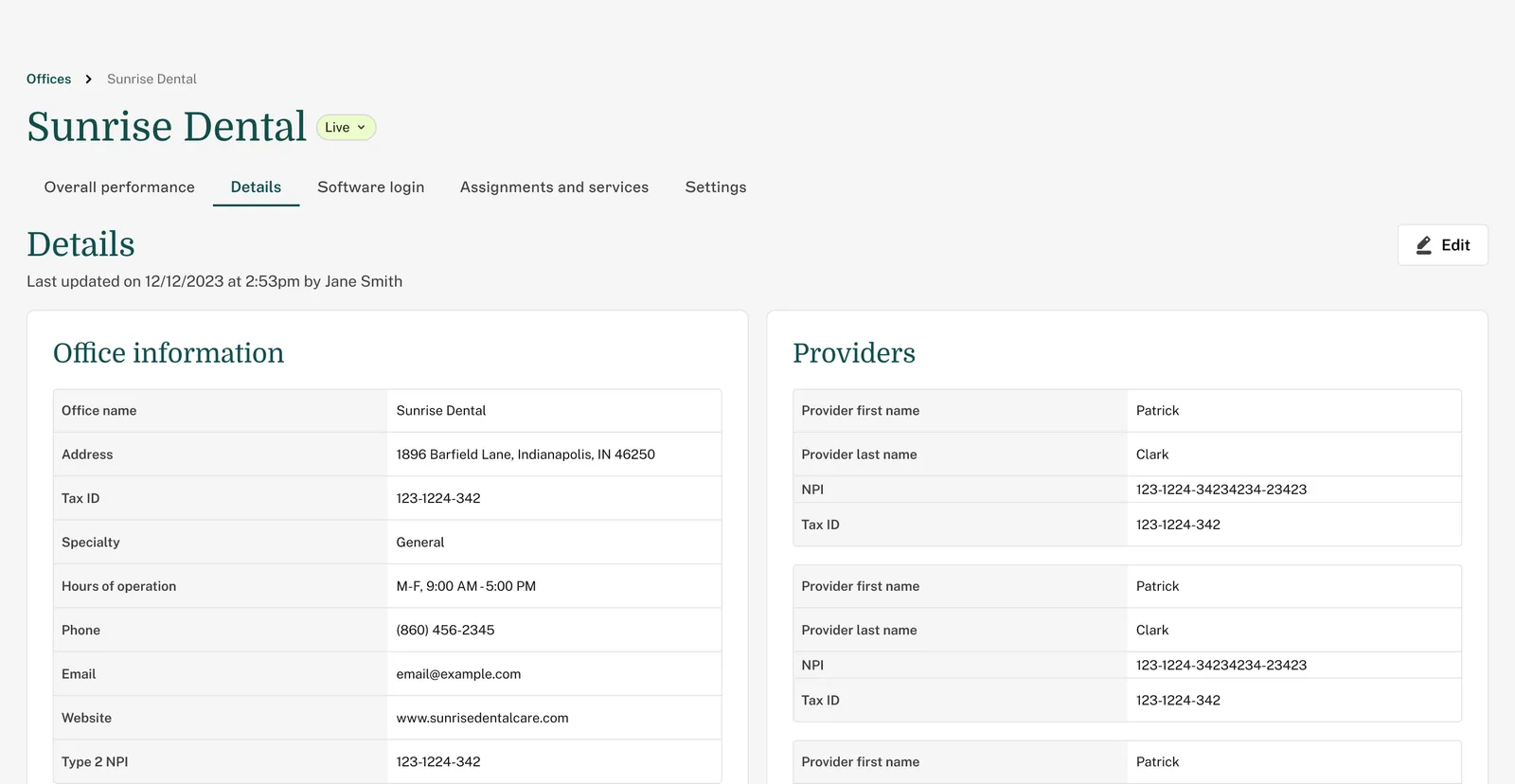Click hours value M-F, 9:00 AM - 5:00 PM
1515x784 pixels.
466,586
